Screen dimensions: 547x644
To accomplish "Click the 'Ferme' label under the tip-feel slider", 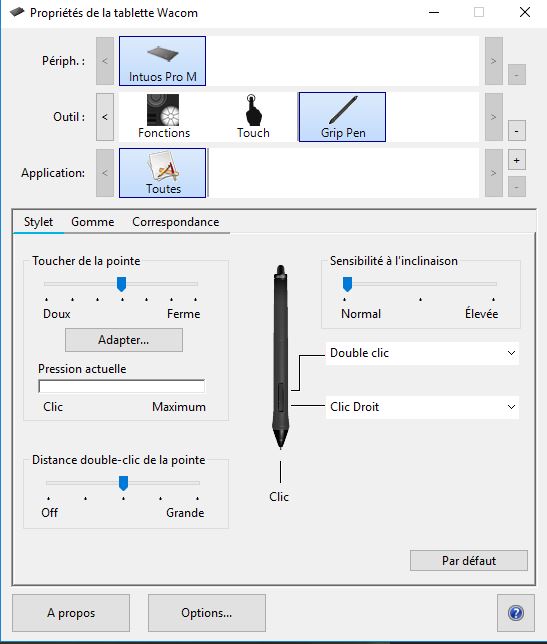I will (x=184, y=314).
